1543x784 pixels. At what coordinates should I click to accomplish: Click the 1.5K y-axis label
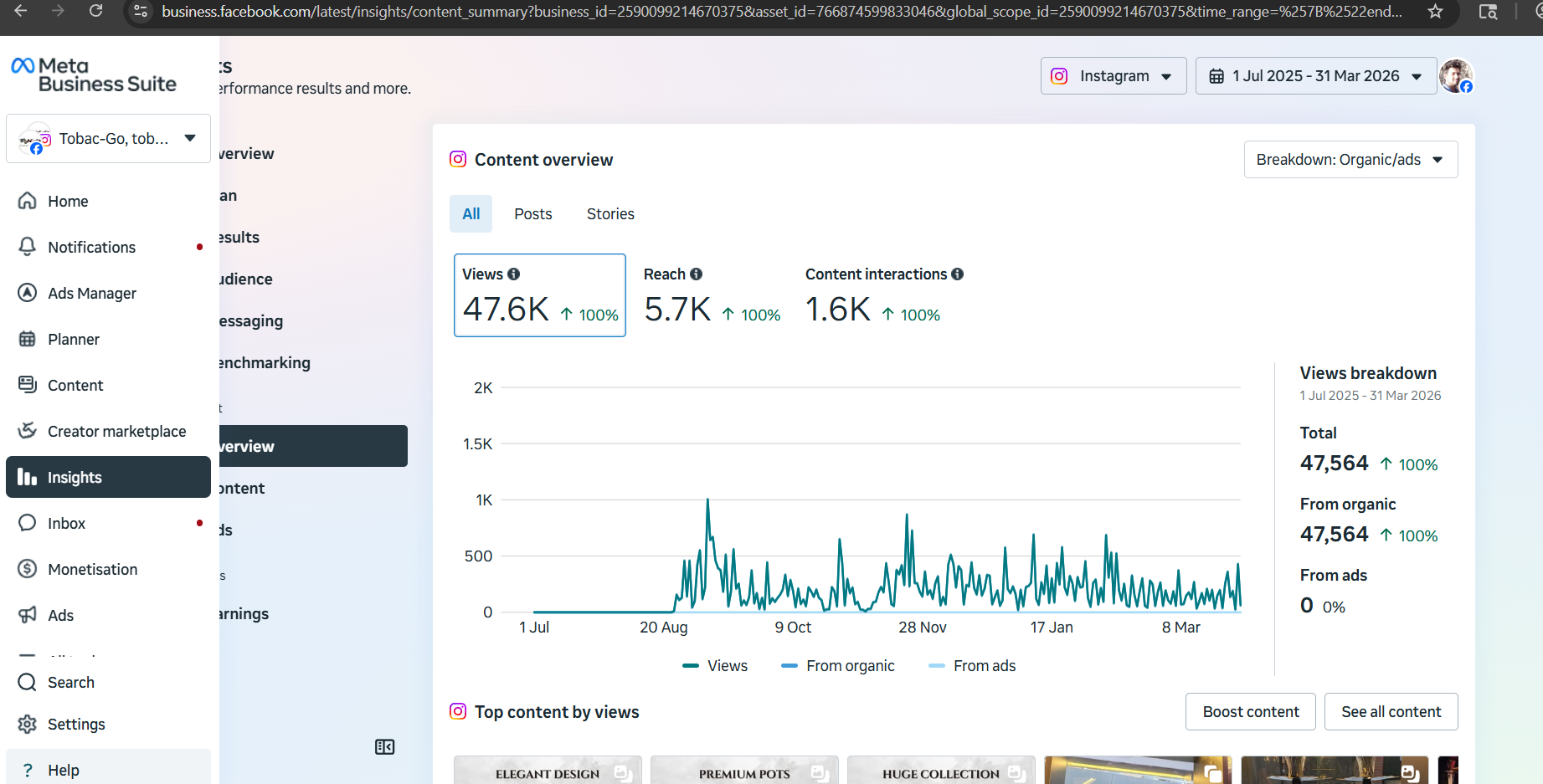[478, 444]
